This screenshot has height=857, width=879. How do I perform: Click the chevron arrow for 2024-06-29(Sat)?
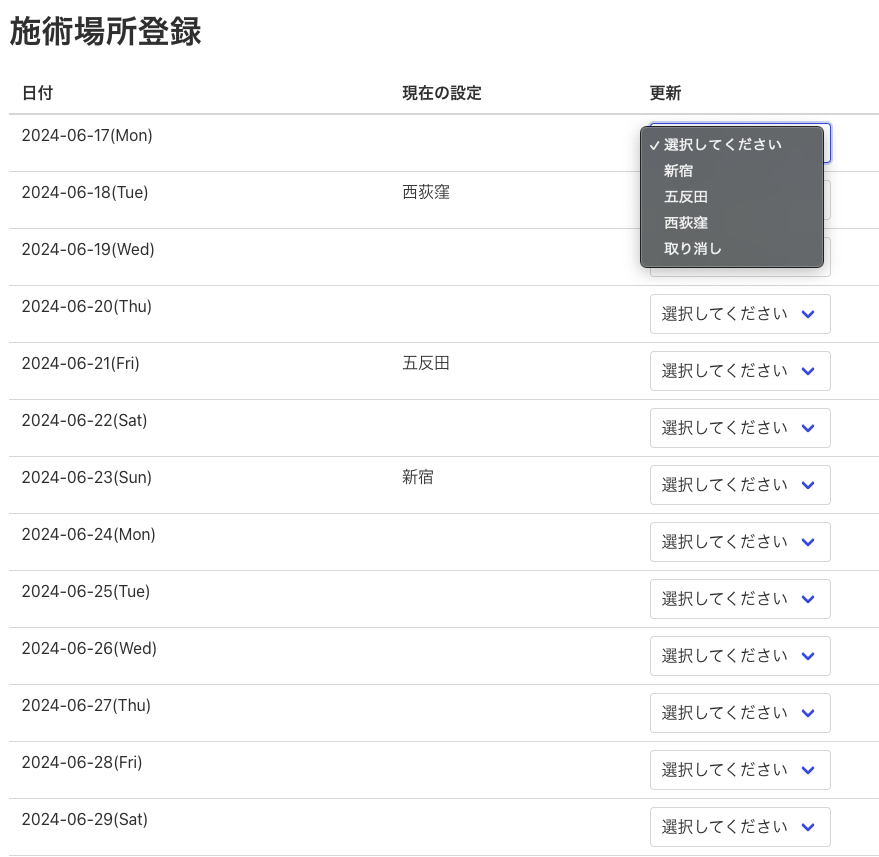(808, 827)
